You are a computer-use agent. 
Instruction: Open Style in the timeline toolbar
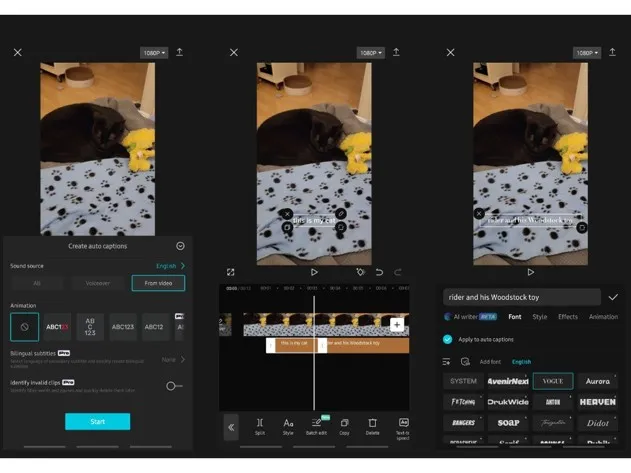(288, 427)
